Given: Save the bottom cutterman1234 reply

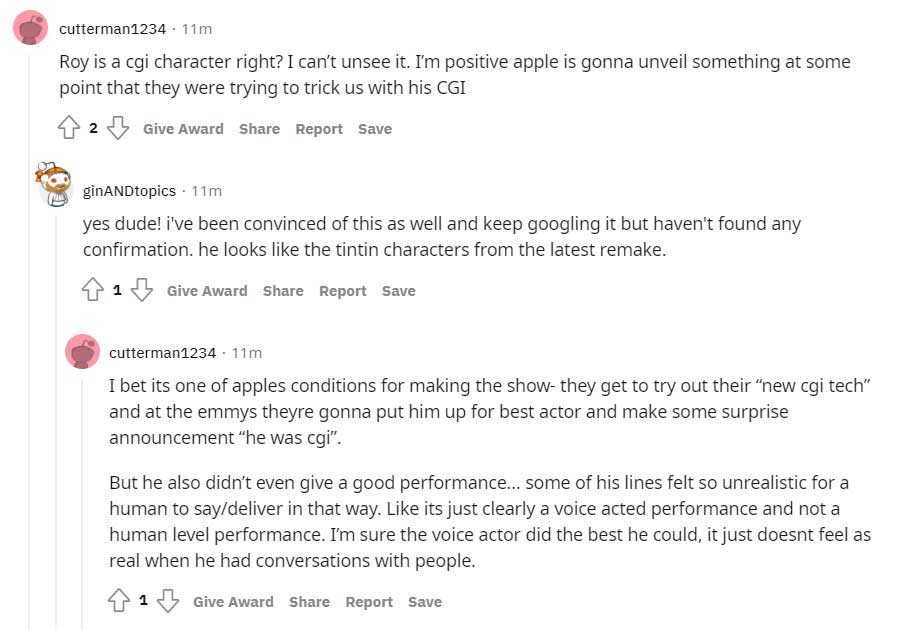Looking at the screenshot, I should point(424,602).
